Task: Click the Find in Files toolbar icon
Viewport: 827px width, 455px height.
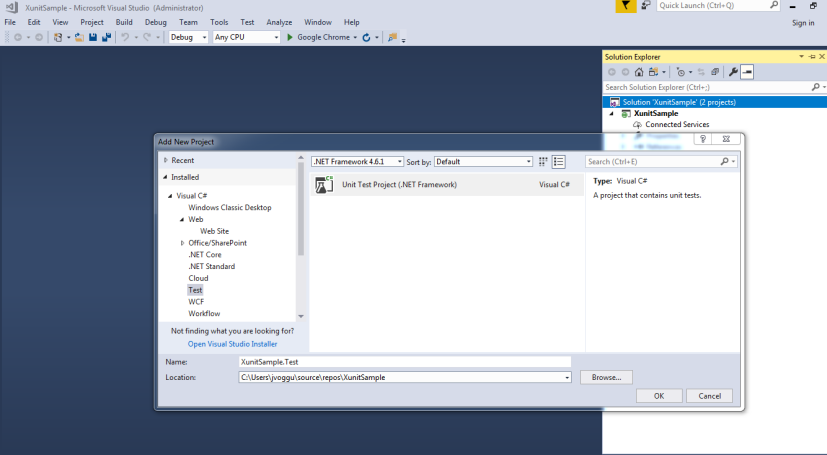Action: point(392,37)
